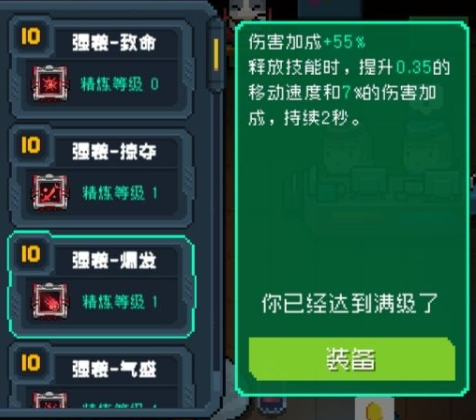The image size is (476, 420).
Task: Click the 你已经达到满级了 max level notice
Action: (349, 304)
